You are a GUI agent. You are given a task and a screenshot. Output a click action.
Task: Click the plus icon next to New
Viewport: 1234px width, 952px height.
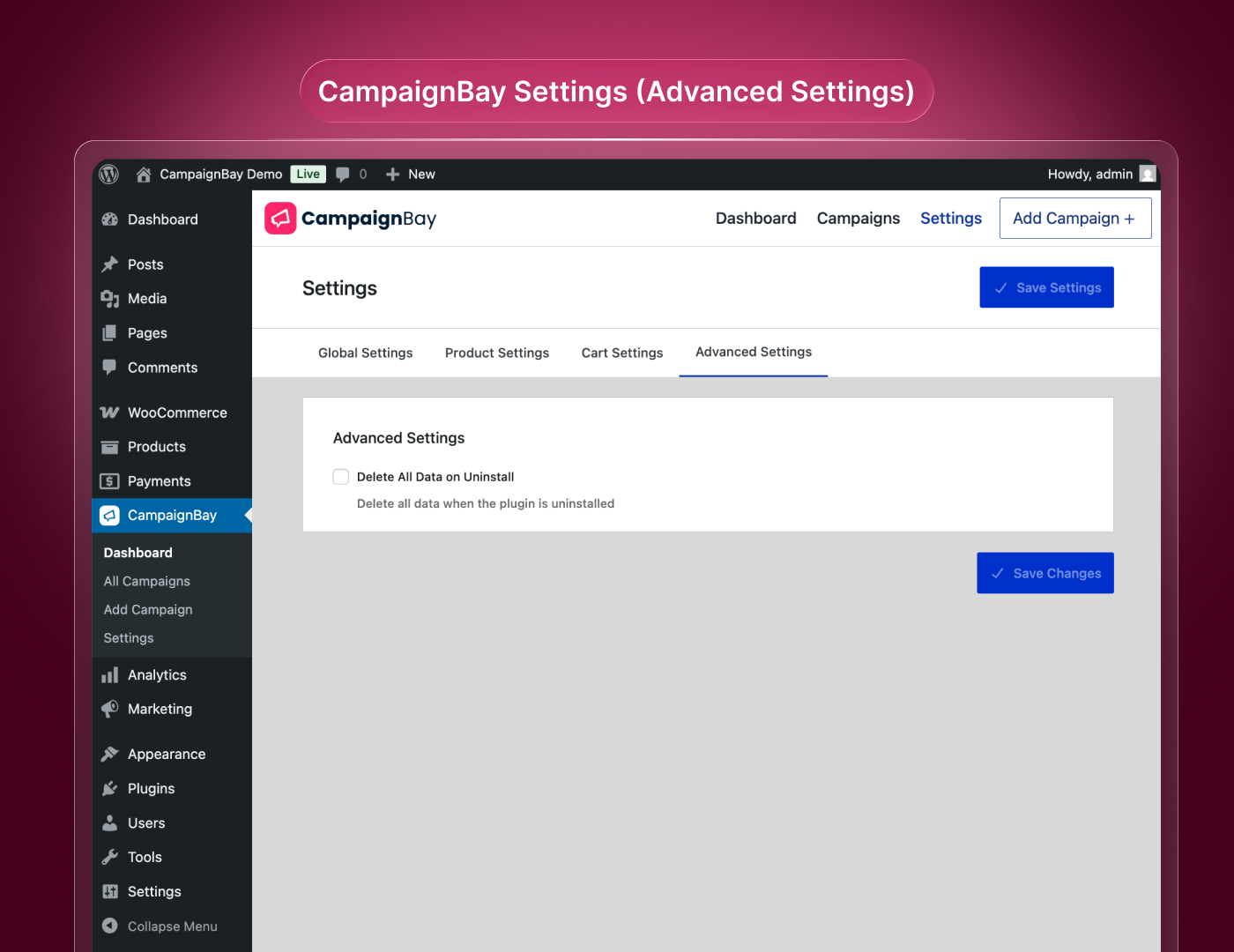[393, 175]
